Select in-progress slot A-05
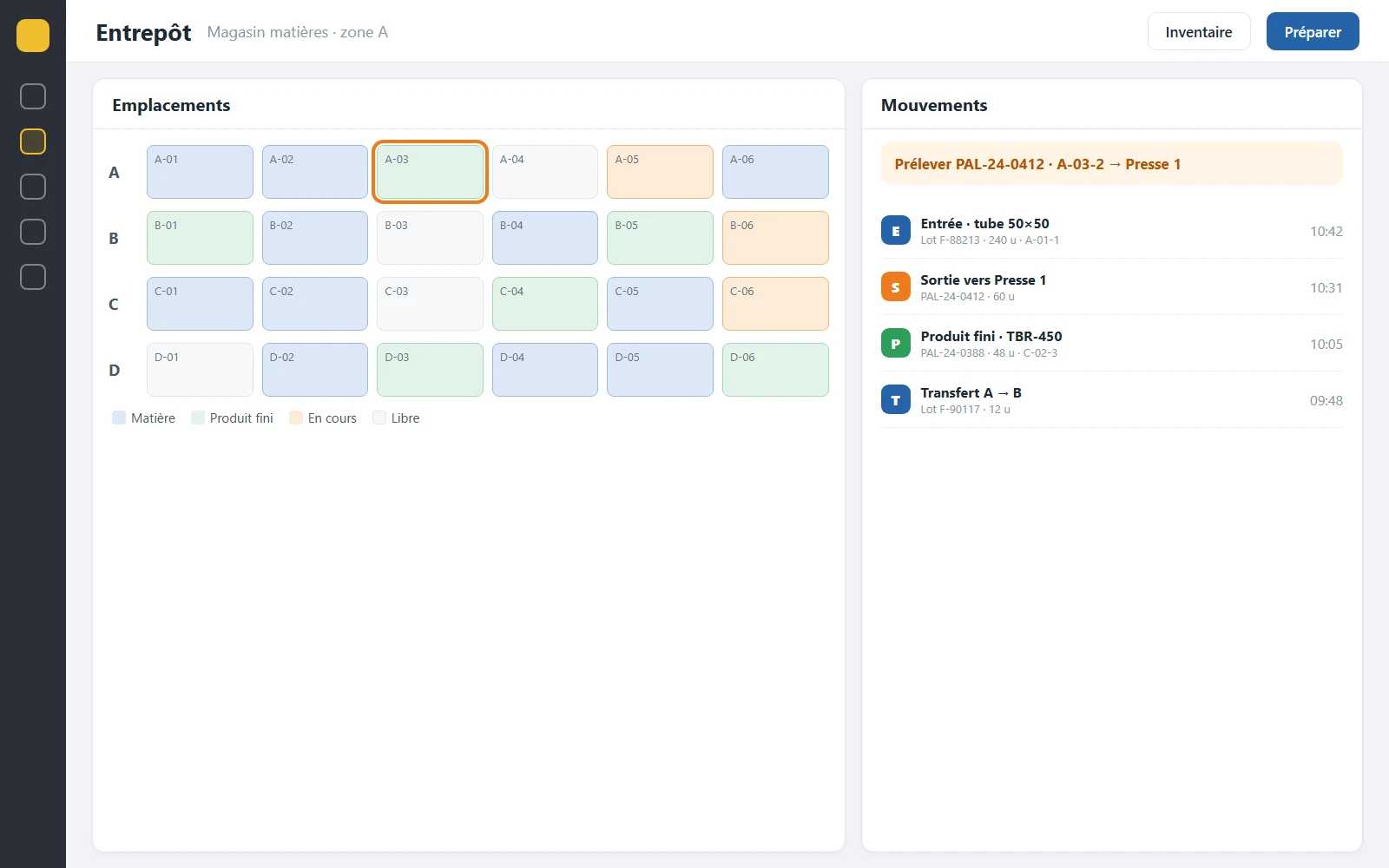 [660, 172]
